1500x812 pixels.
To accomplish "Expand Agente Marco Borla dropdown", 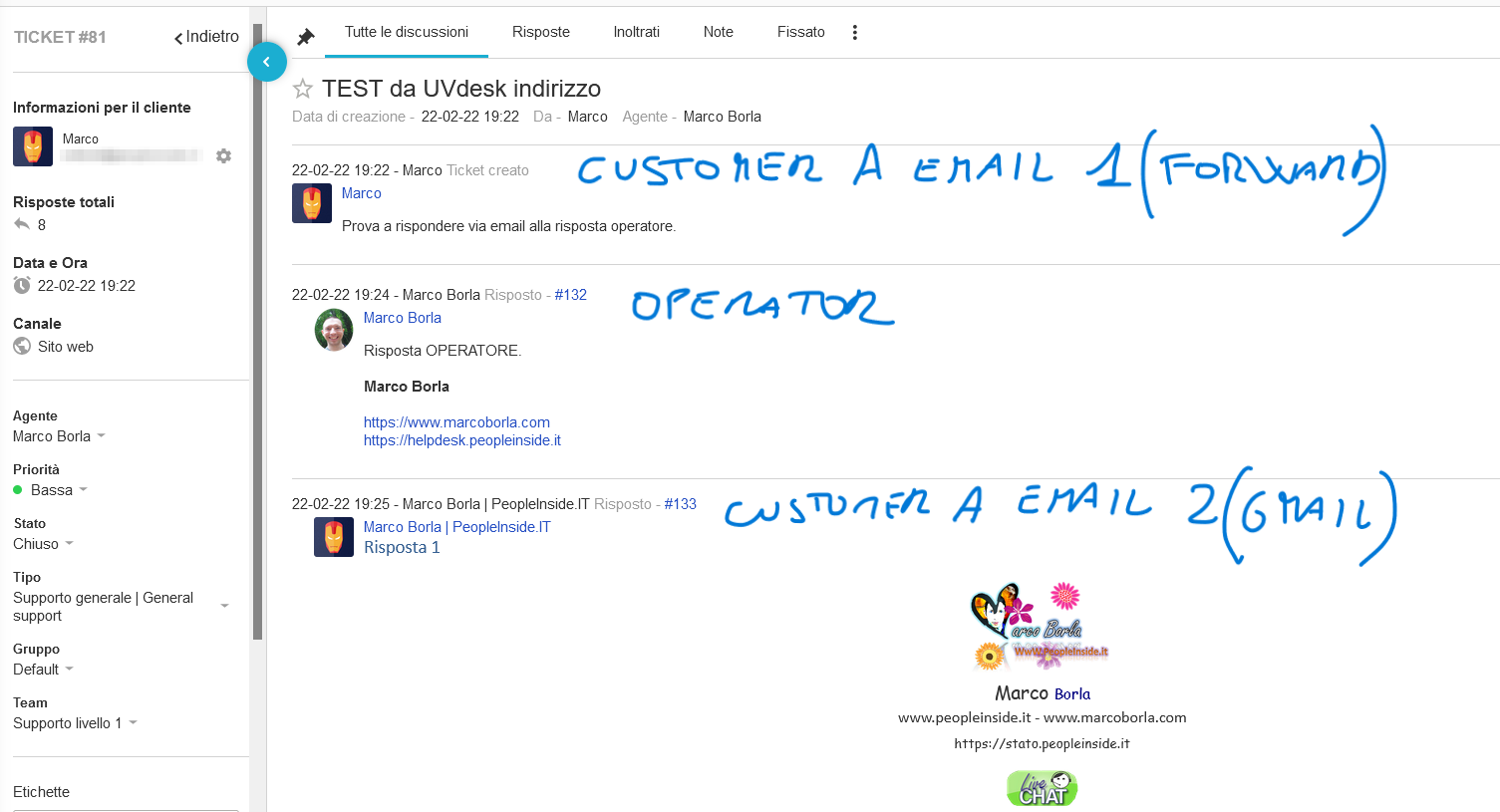I will (x=59, y=436).
